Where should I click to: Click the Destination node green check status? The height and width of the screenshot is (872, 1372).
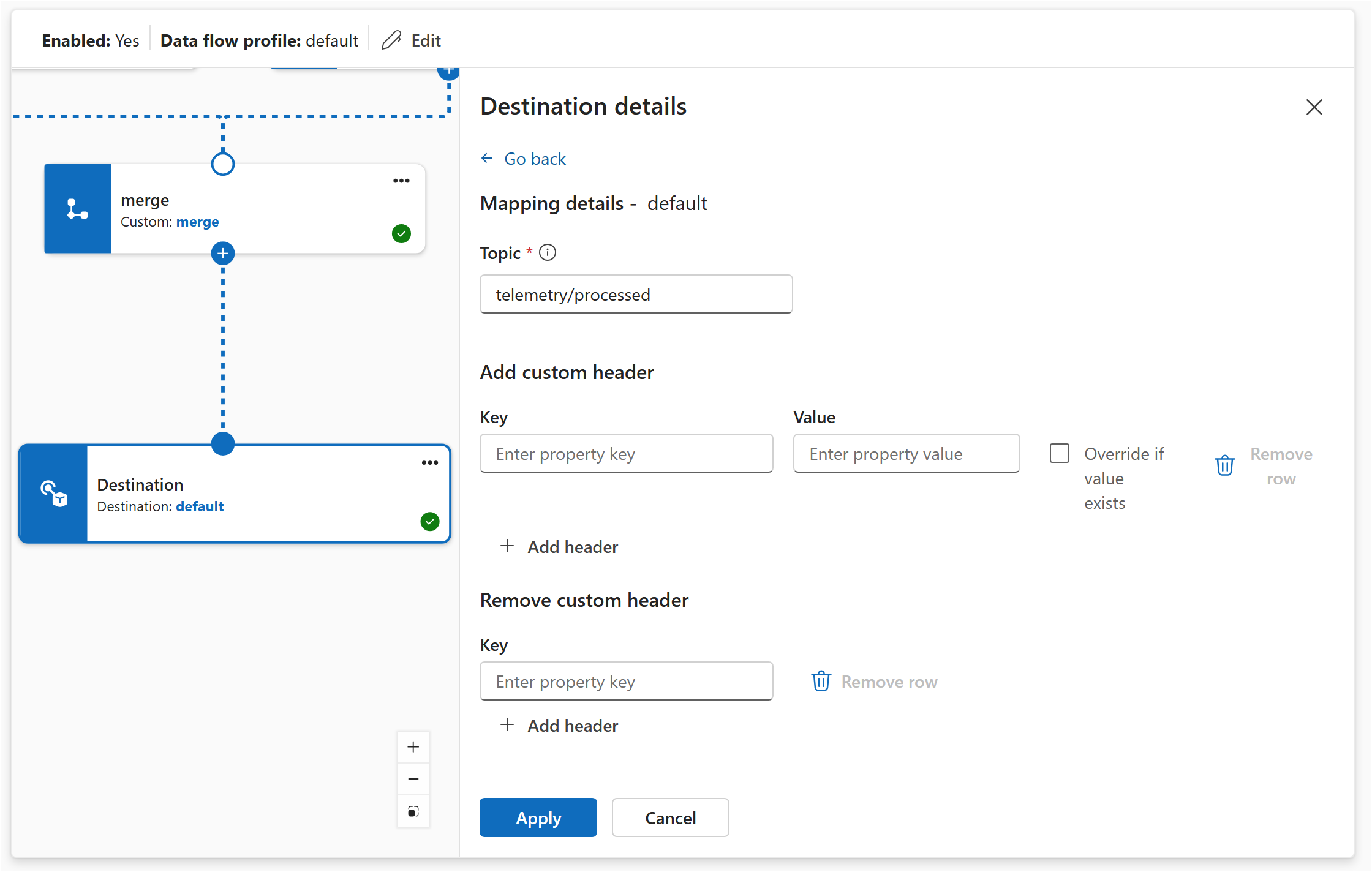(430, 522)
